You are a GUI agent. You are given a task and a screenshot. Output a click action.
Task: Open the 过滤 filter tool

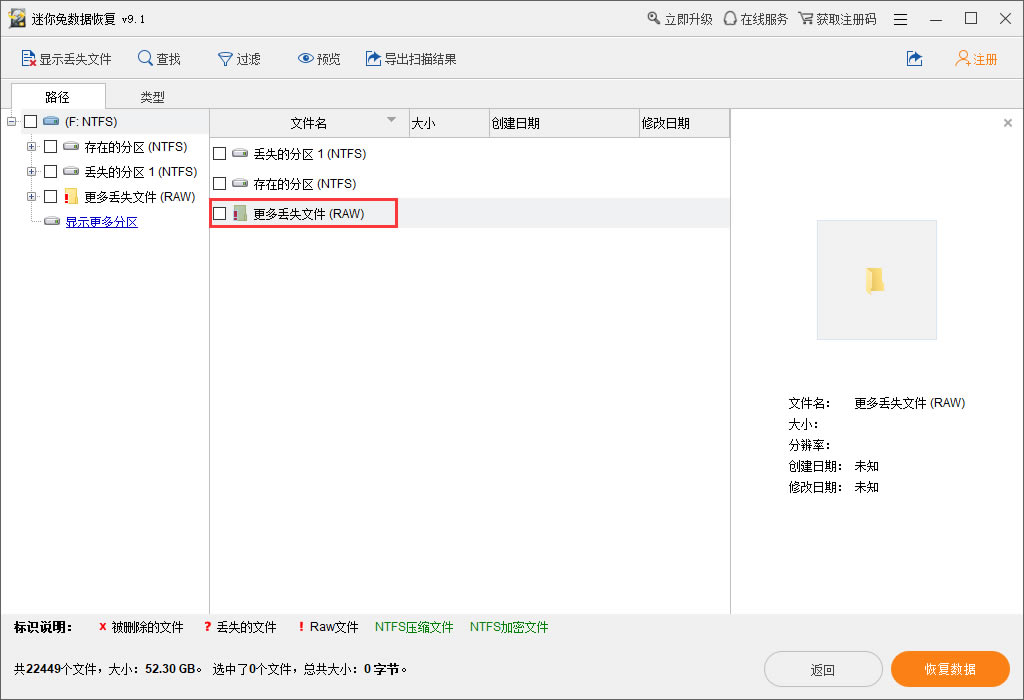[226, 59]
